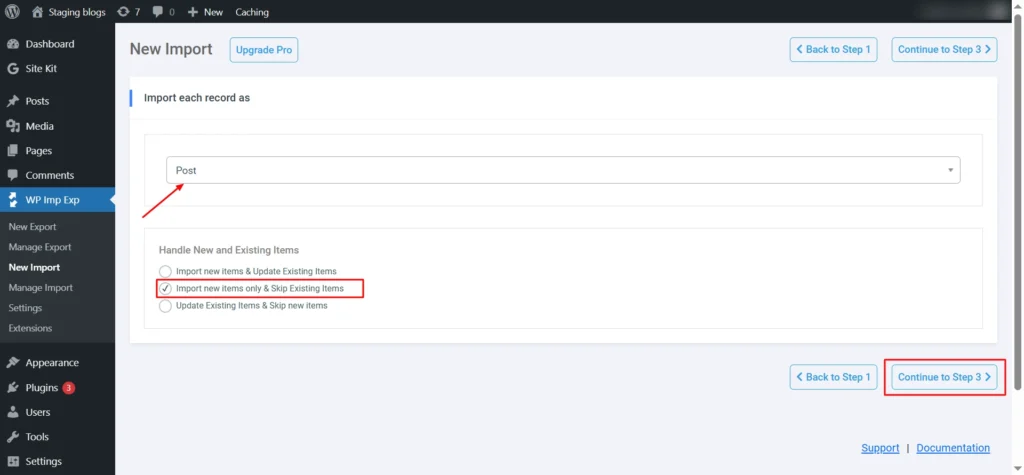Click the bottom Continue to Step 3 button
Viewport: 1024px width, 475px height.
pyautogui.click(x=944, y=377)
